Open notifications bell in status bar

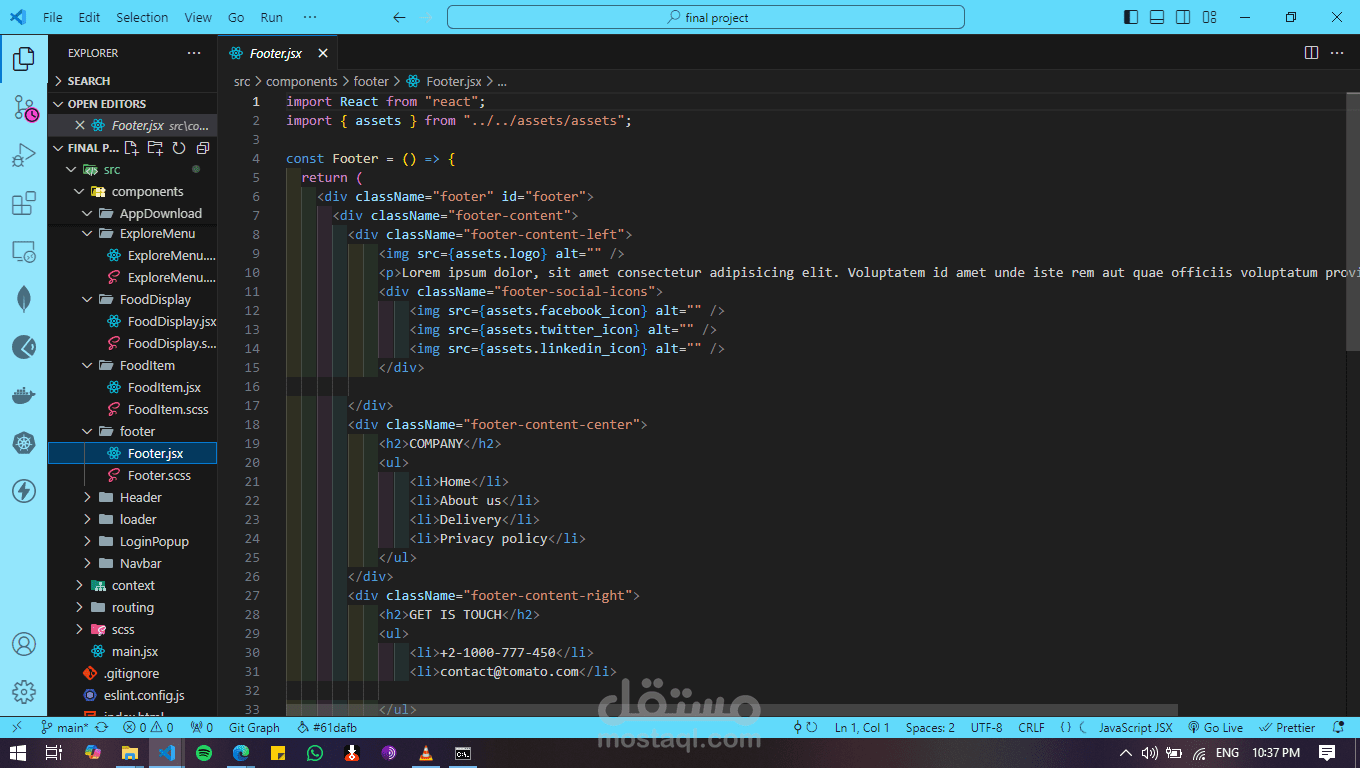click(x=1339, y=728)
